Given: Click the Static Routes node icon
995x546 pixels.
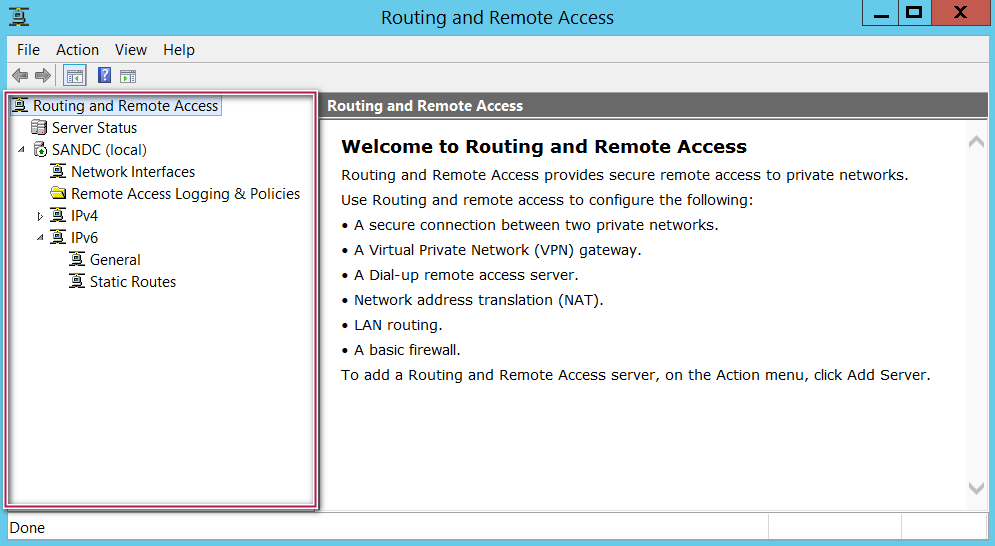Looking at the screenshot, I should point(77,281).
